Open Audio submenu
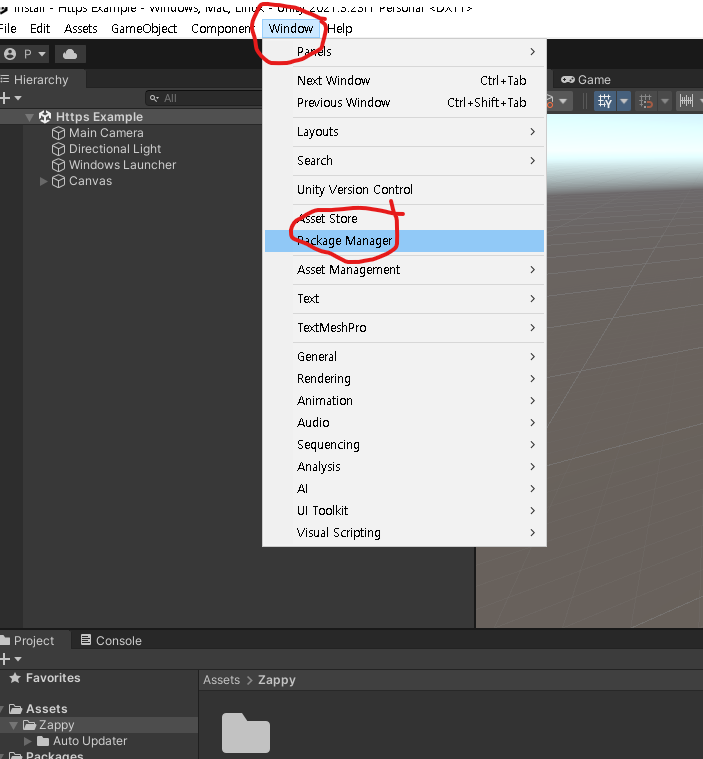Viewport: 703px width, 759px height. click(404, 423)
